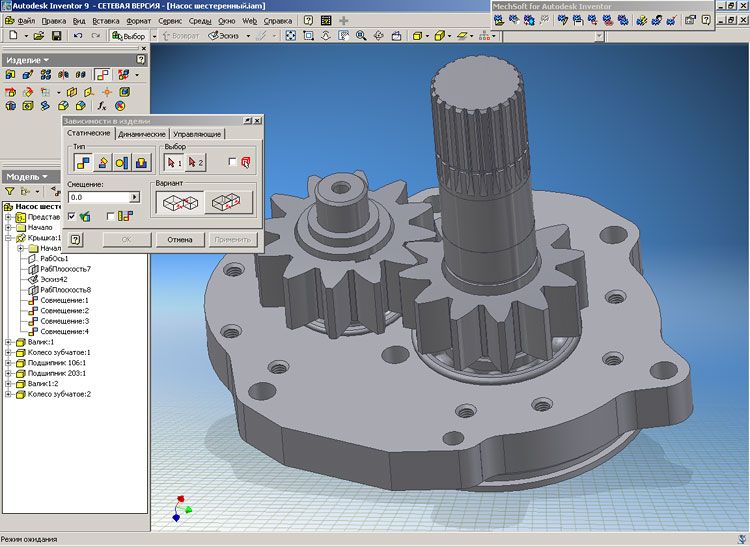Activate the Rotate view tool
Viewport: 750px width, 547px height.
click(378, 35)
